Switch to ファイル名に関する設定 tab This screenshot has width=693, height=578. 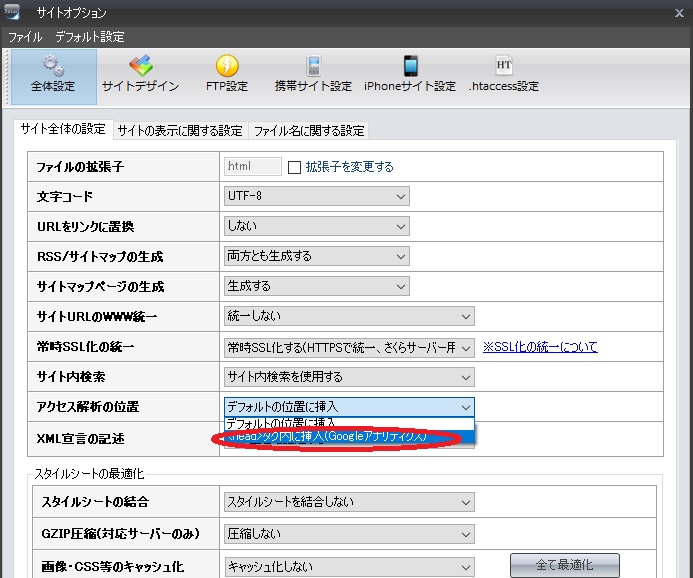309,131
